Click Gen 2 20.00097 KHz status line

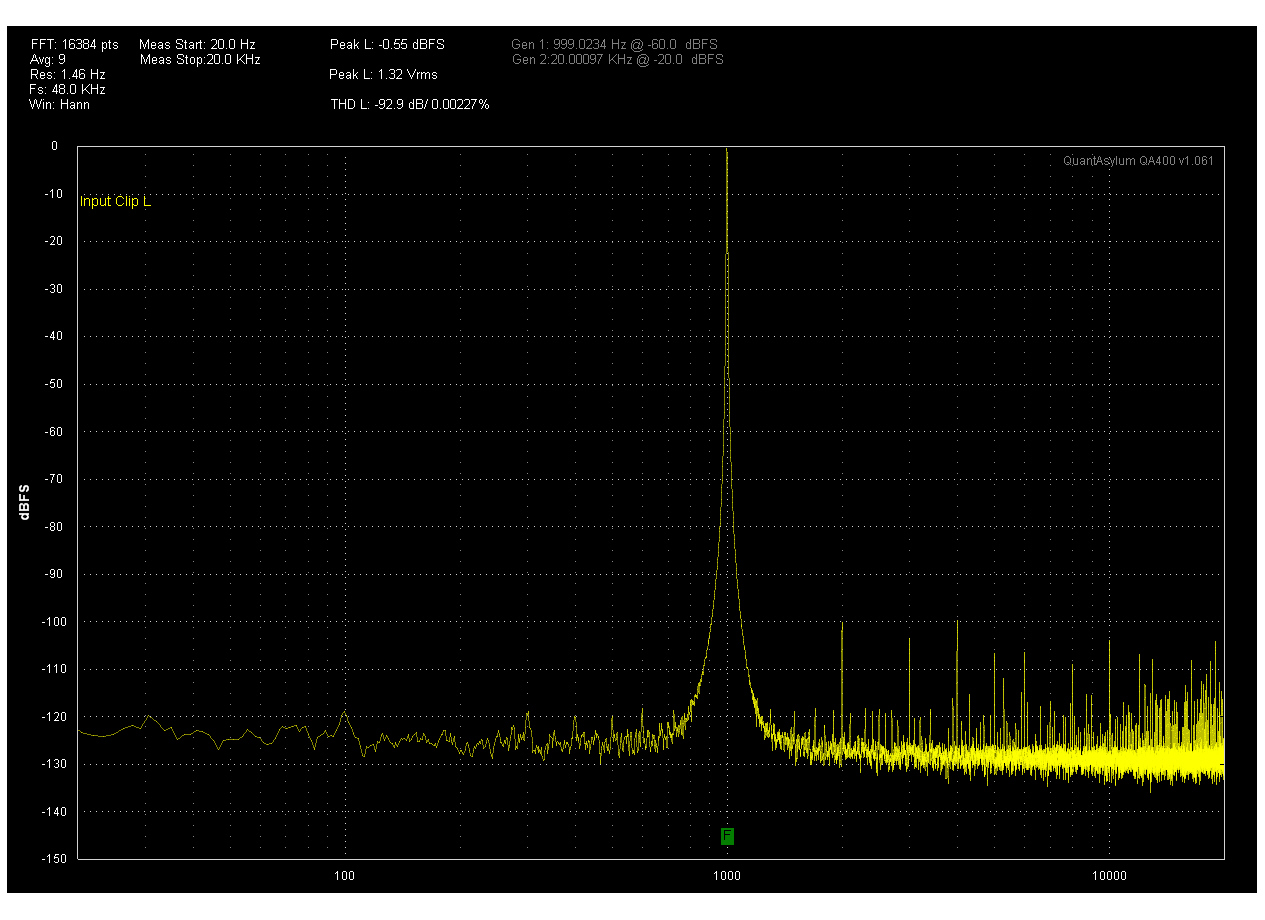point(618,60)
